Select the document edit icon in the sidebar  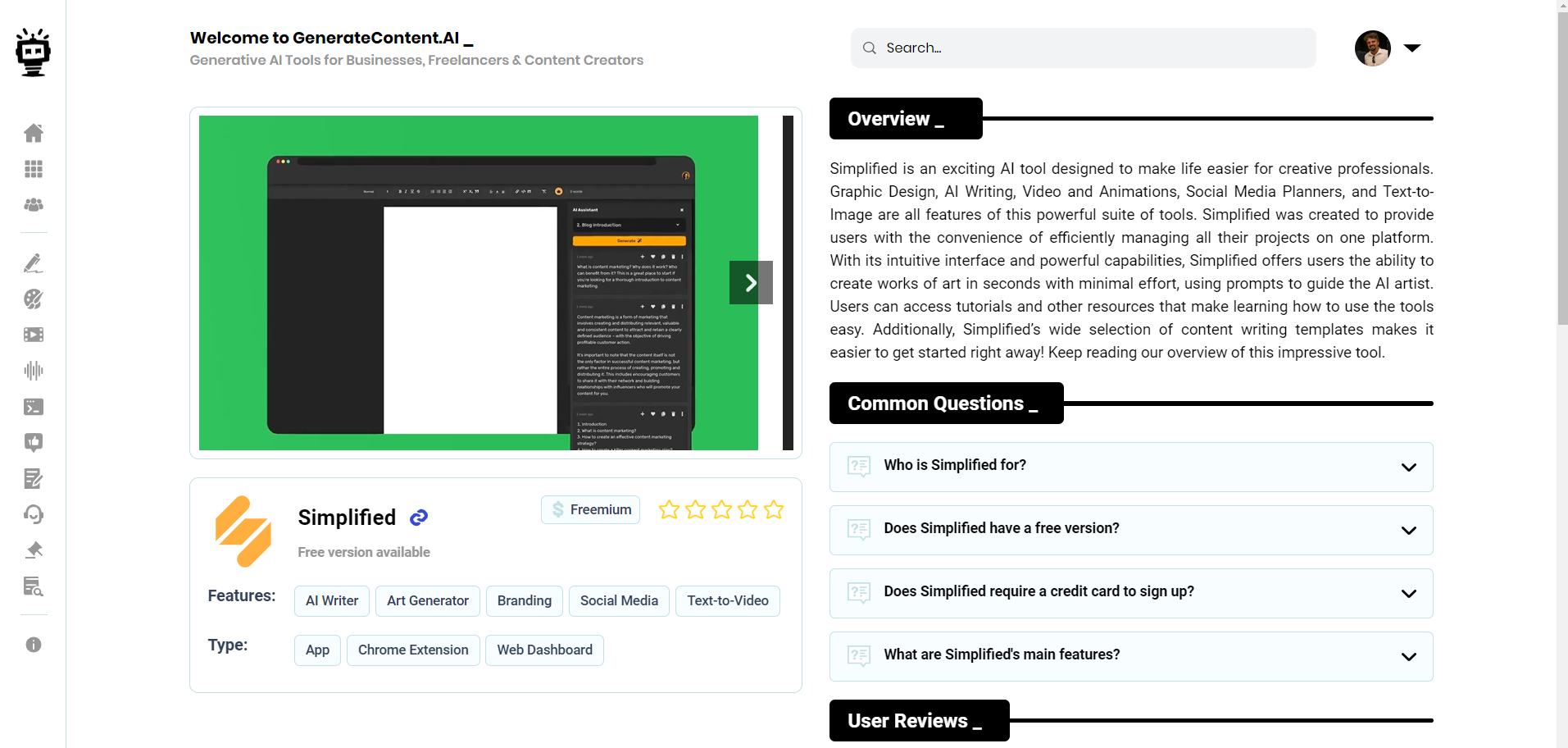point(34,478)
